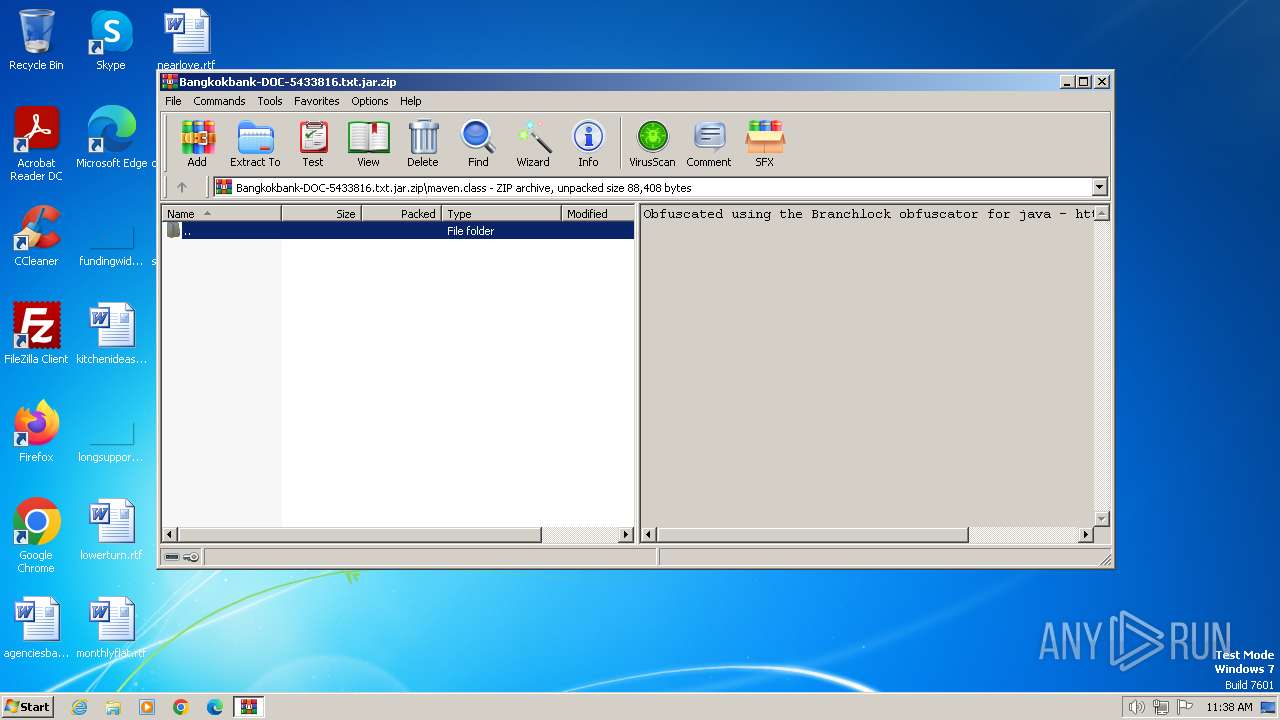Viewport: 1280px width, 720px height.
Task: Click the comment pane scroll up arrow
Action: coord(1102,213)
